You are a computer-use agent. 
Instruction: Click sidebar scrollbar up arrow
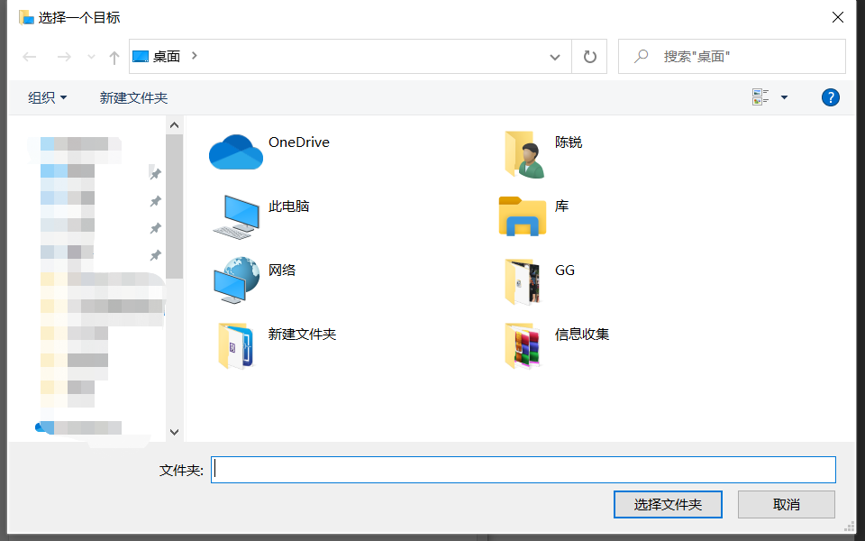(x=174, y=125)
